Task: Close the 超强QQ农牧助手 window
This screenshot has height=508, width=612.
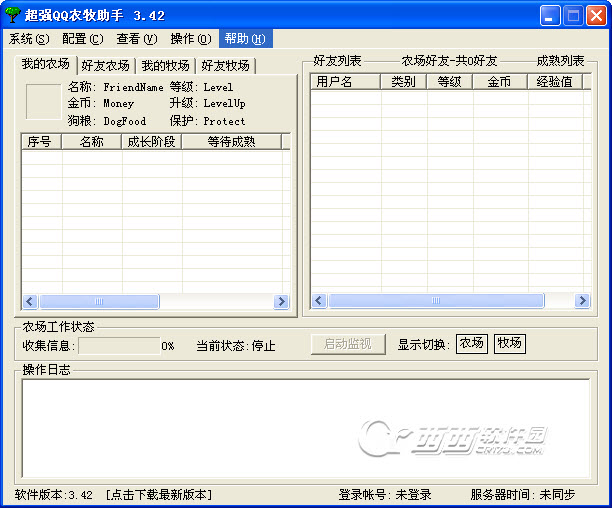Action: tap(596, 16)
